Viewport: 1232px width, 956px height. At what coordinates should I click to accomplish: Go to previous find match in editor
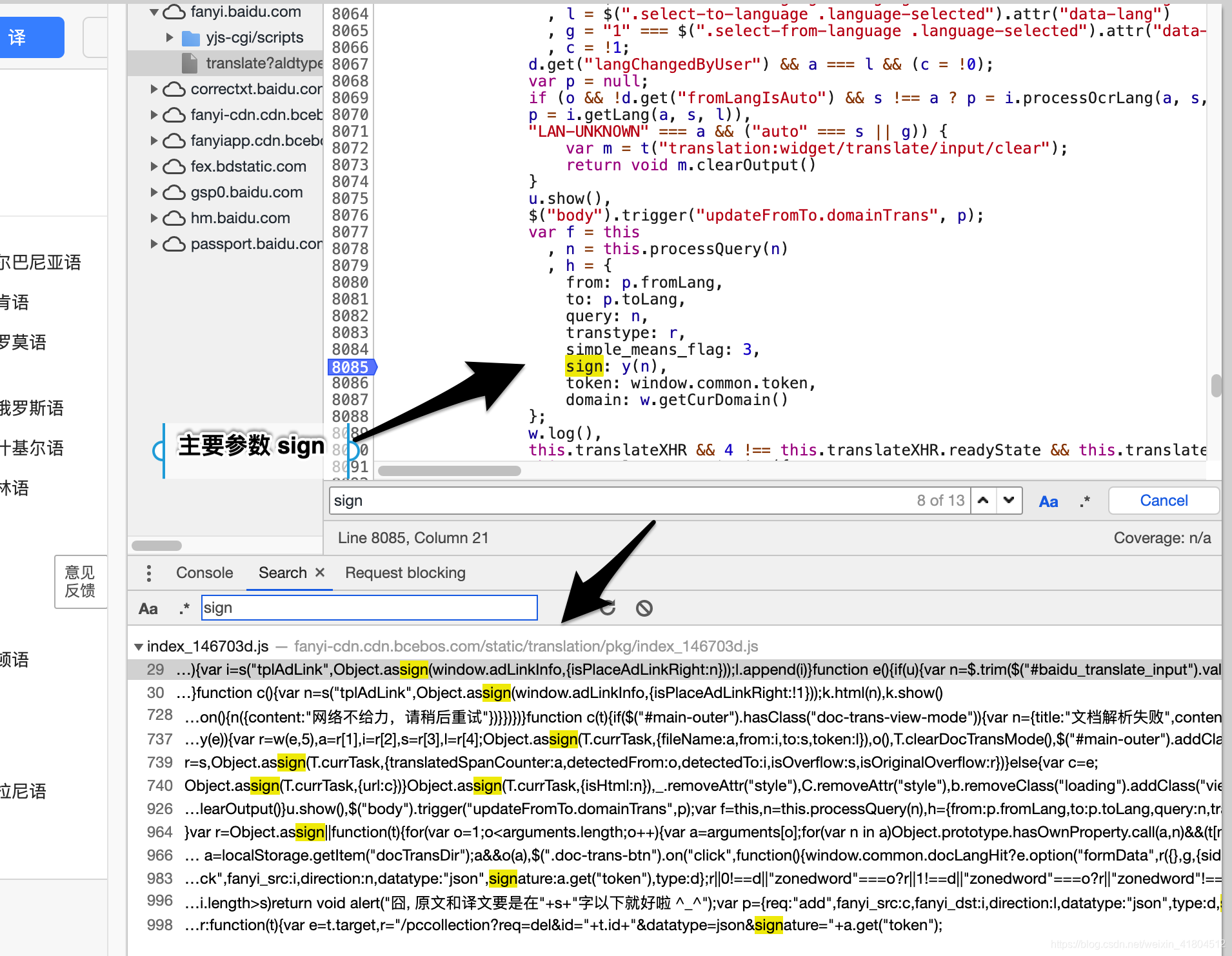[983, 501]
